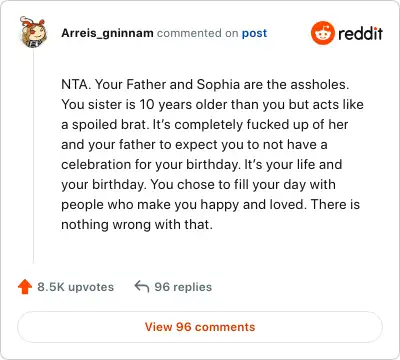This screenshot has height=360, width=400.
Task: Open the "96 replies" label
Action: tap(183, 287)
